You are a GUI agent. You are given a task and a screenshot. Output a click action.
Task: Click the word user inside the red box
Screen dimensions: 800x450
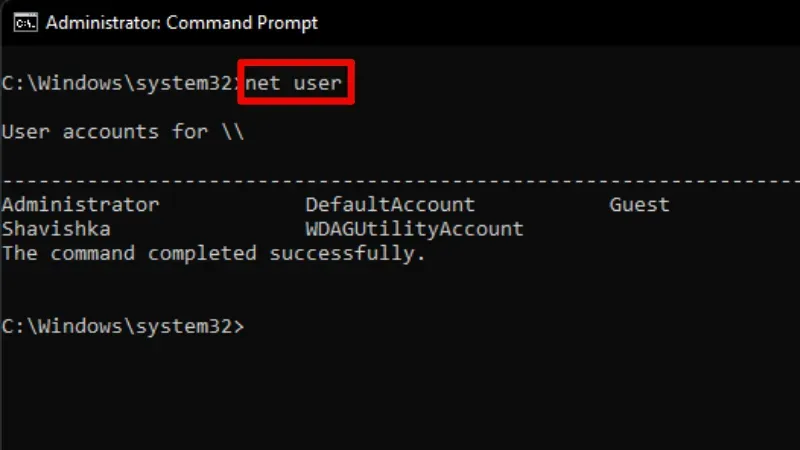317,83
